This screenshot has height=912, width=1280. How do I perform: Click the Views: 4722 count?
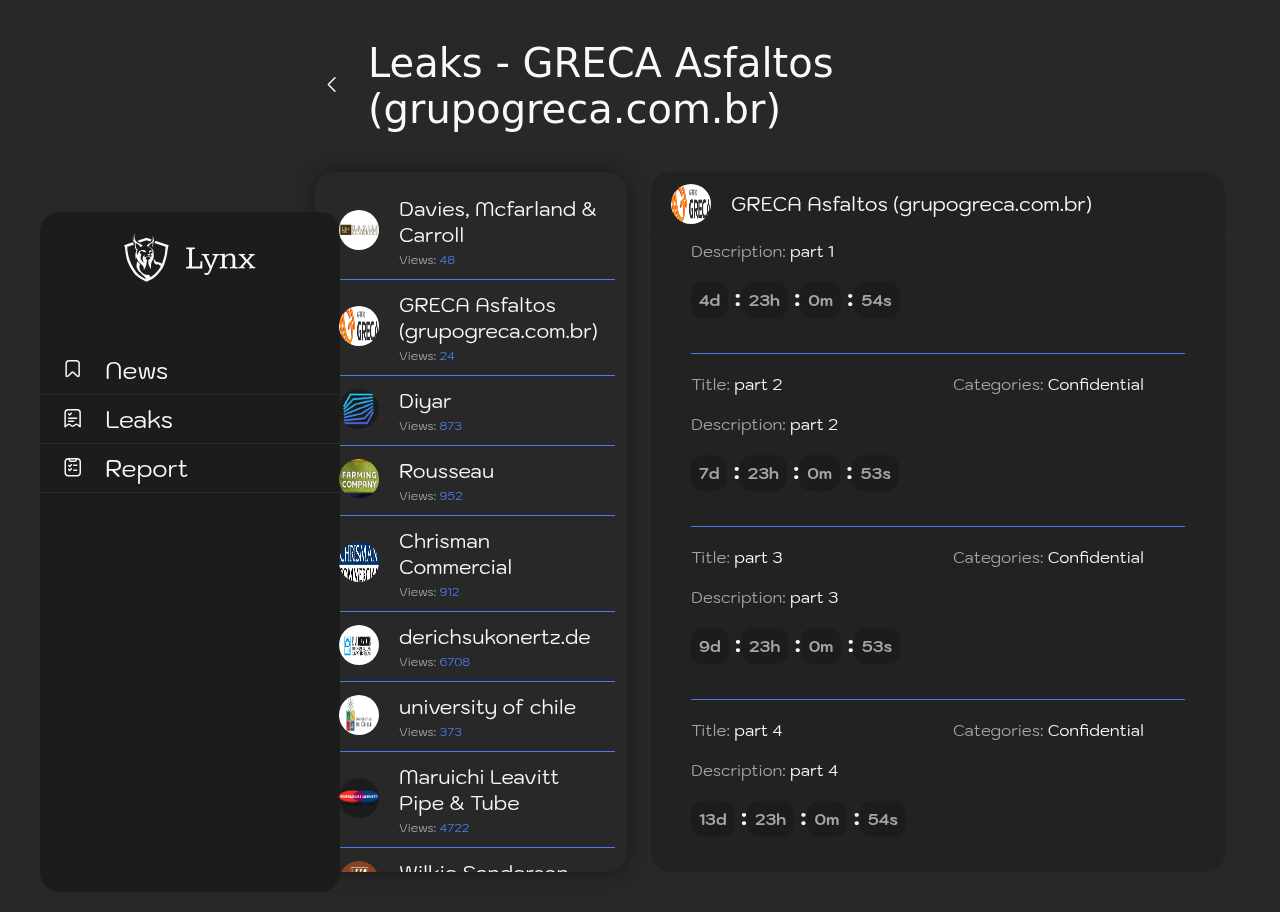pyautogui.click(x=434, y=828)
